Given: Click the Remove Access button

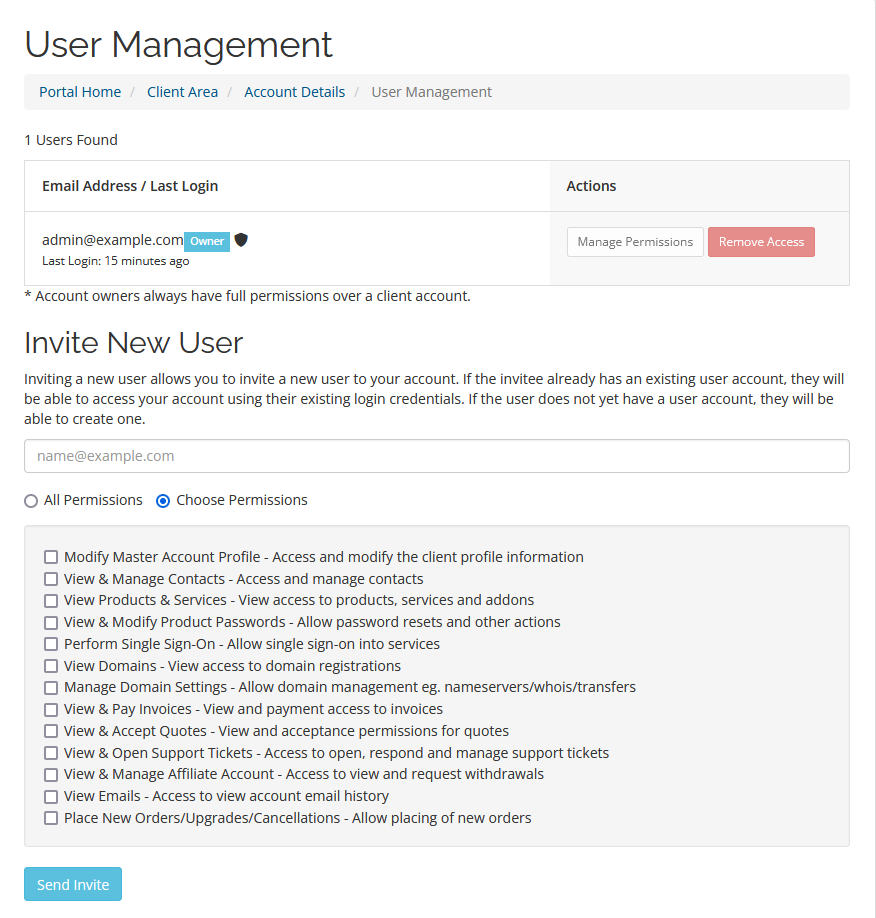Looking at the screenshot, I should coord(761,241).
